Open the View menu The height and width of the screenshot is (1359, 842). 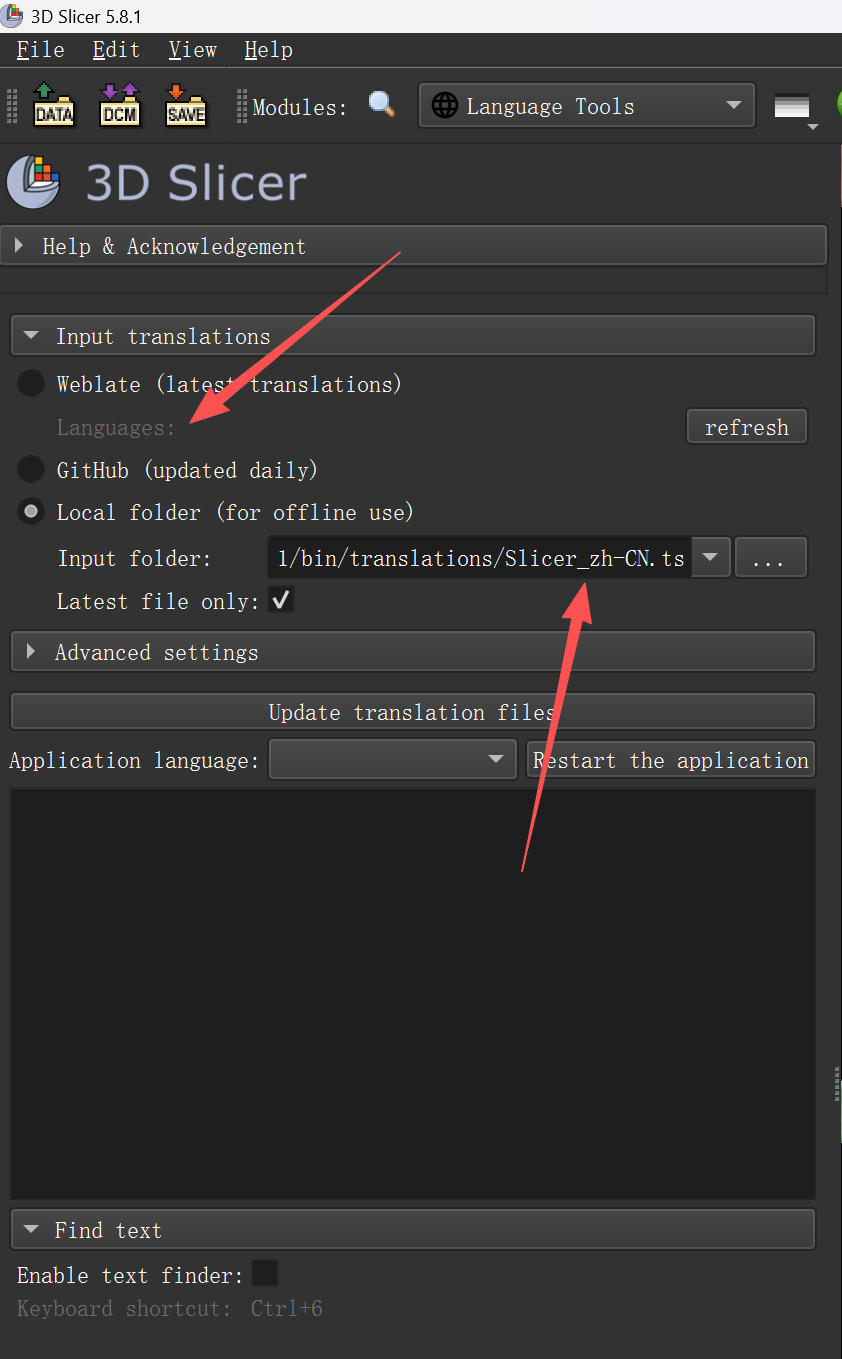[192, 50]
